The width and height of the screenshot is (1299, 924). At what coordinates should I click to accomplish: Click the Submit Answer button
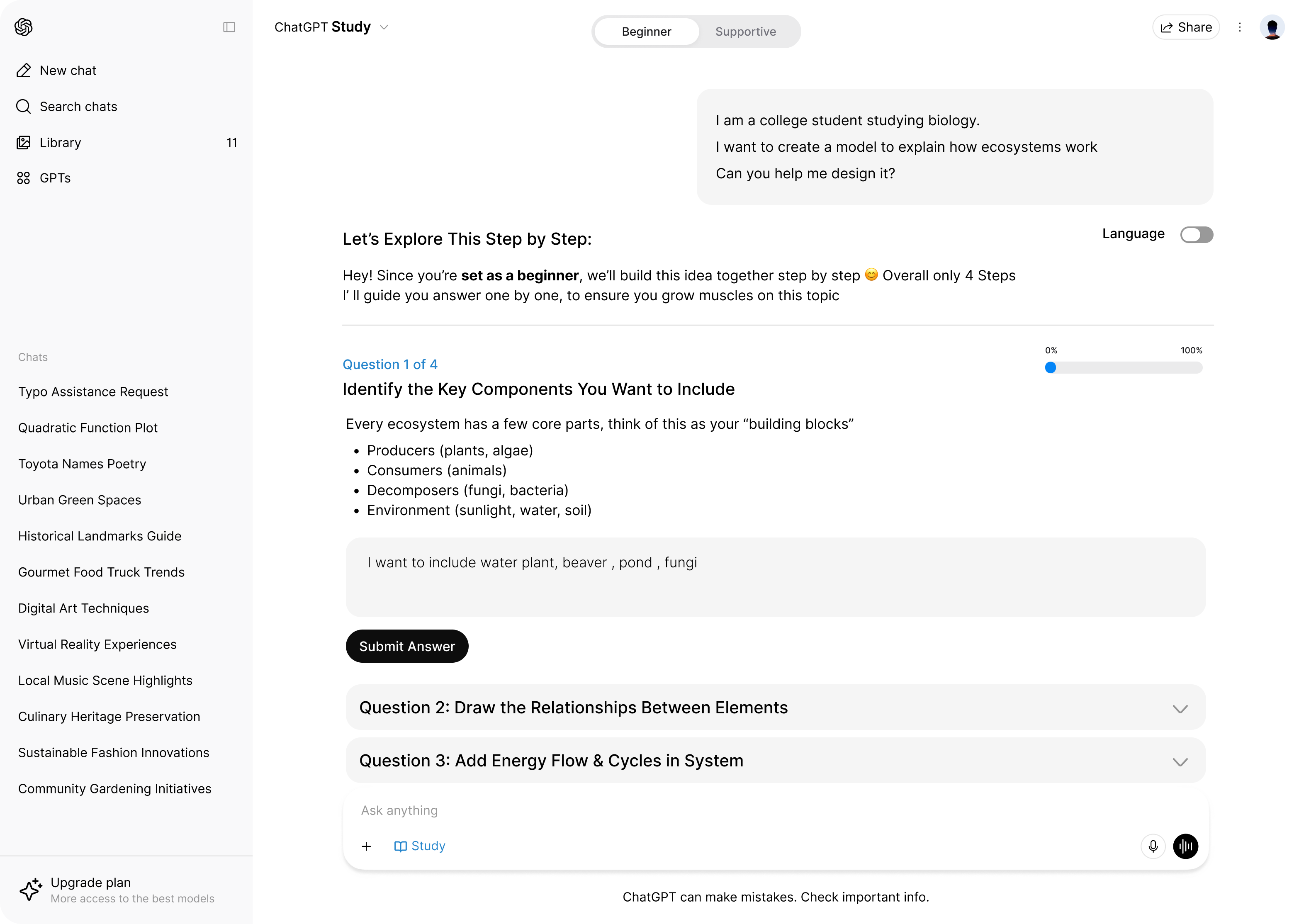click(x=407, y=646)
